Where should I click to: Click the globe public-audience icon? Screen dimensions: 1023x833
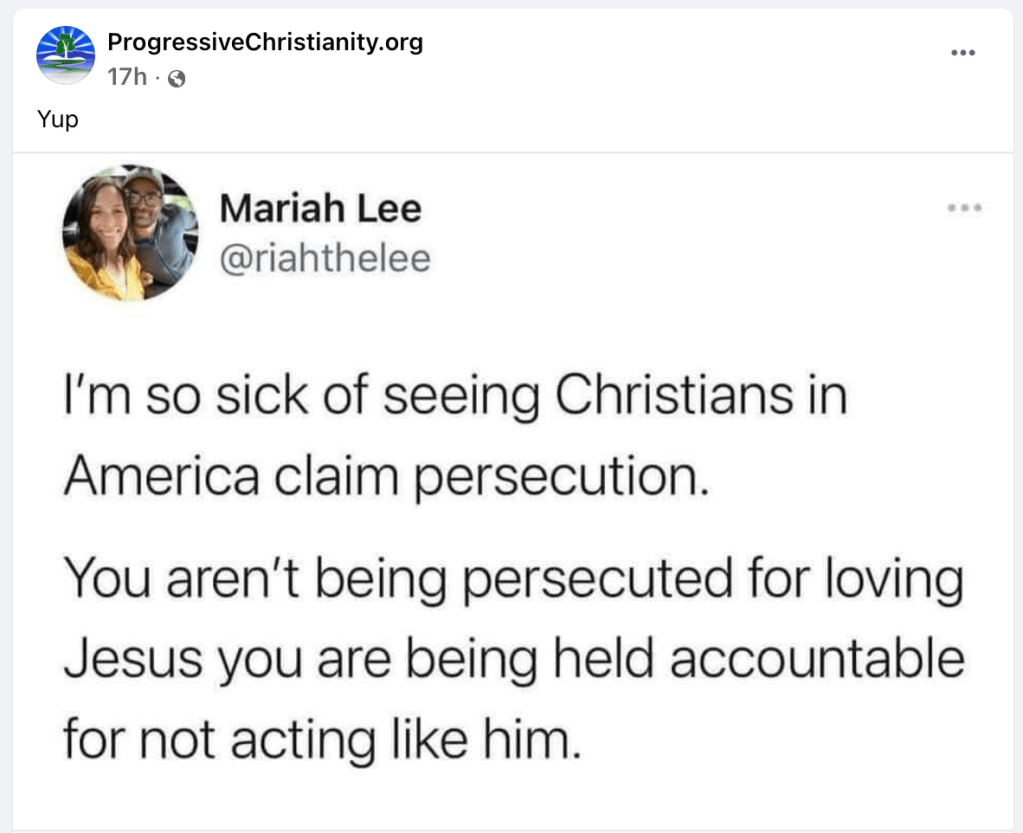pos(176,78)
